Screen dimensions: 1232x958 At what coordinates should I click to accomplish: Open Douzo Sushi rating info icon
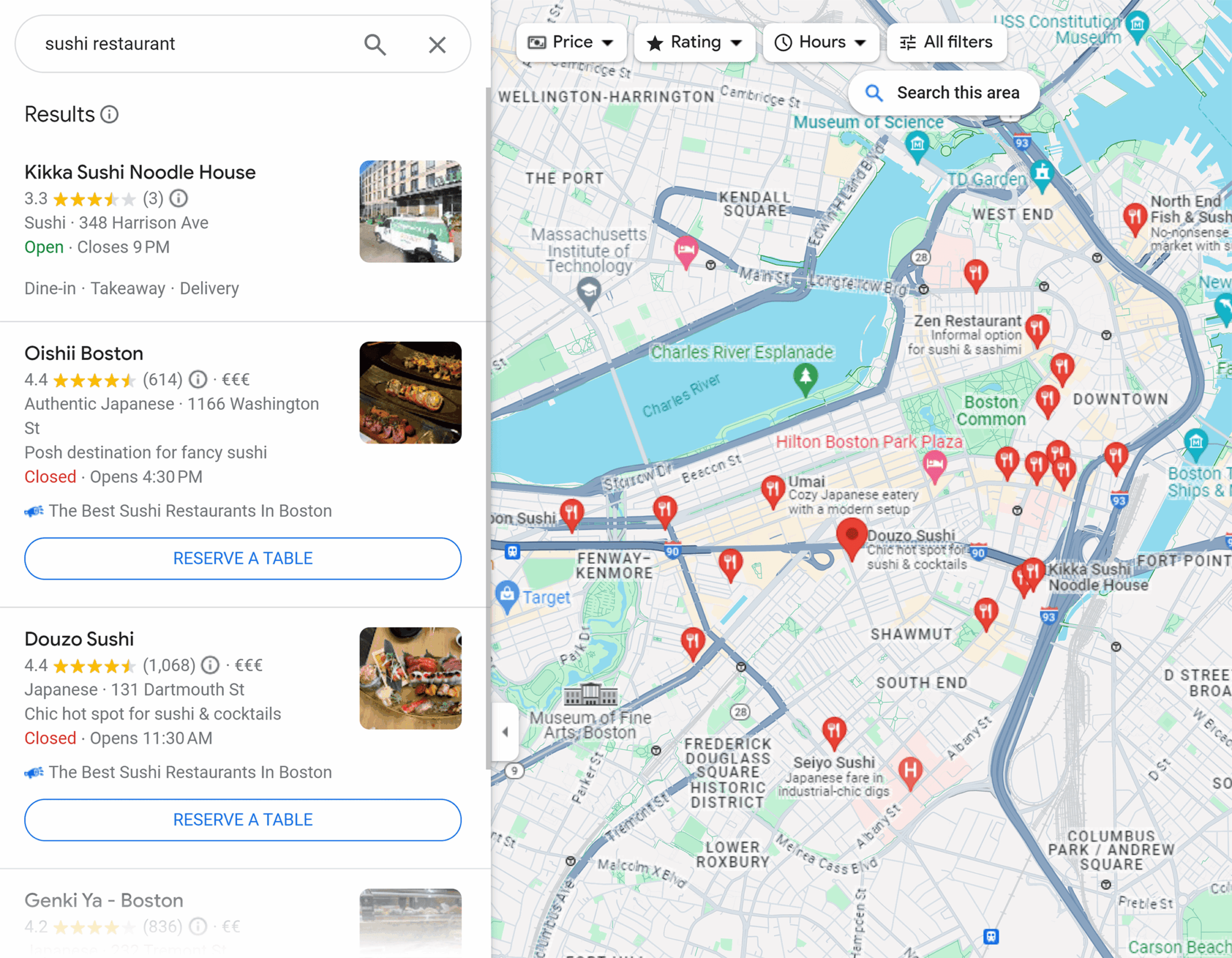click(210, 665)
